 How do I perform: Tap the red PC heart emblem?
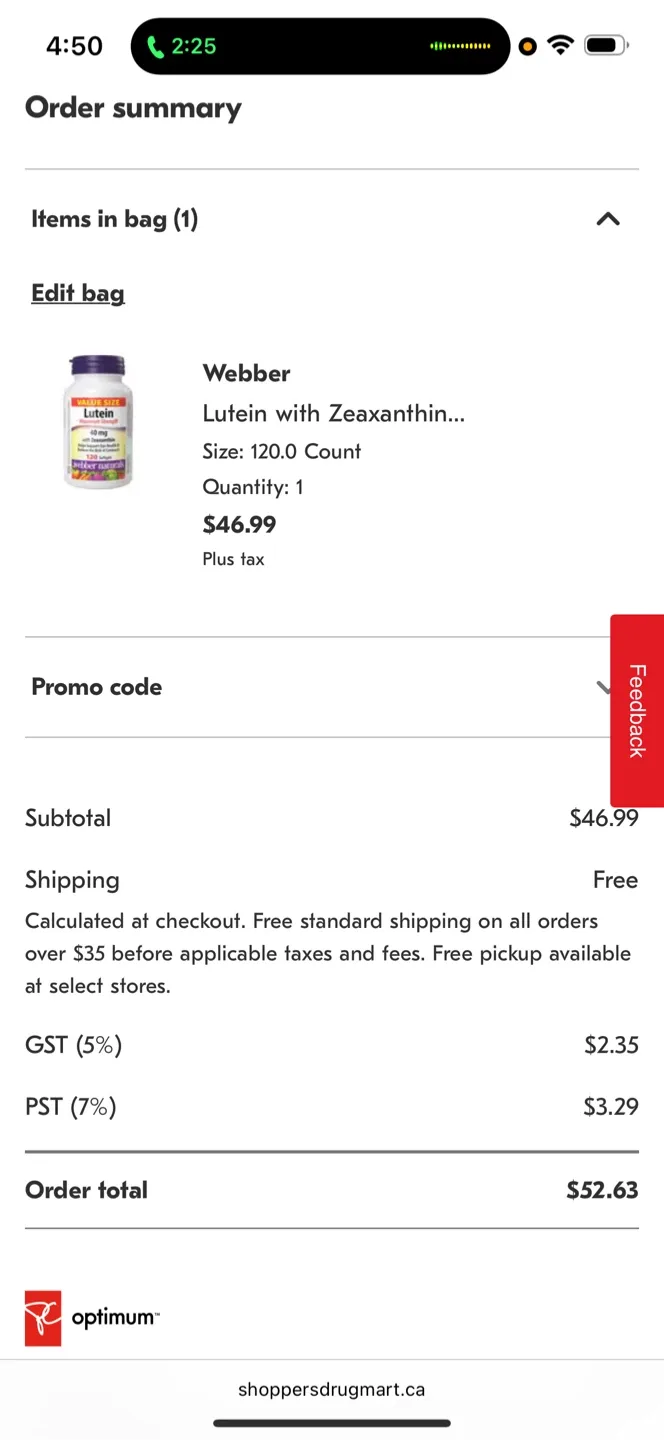point(42,1318)
